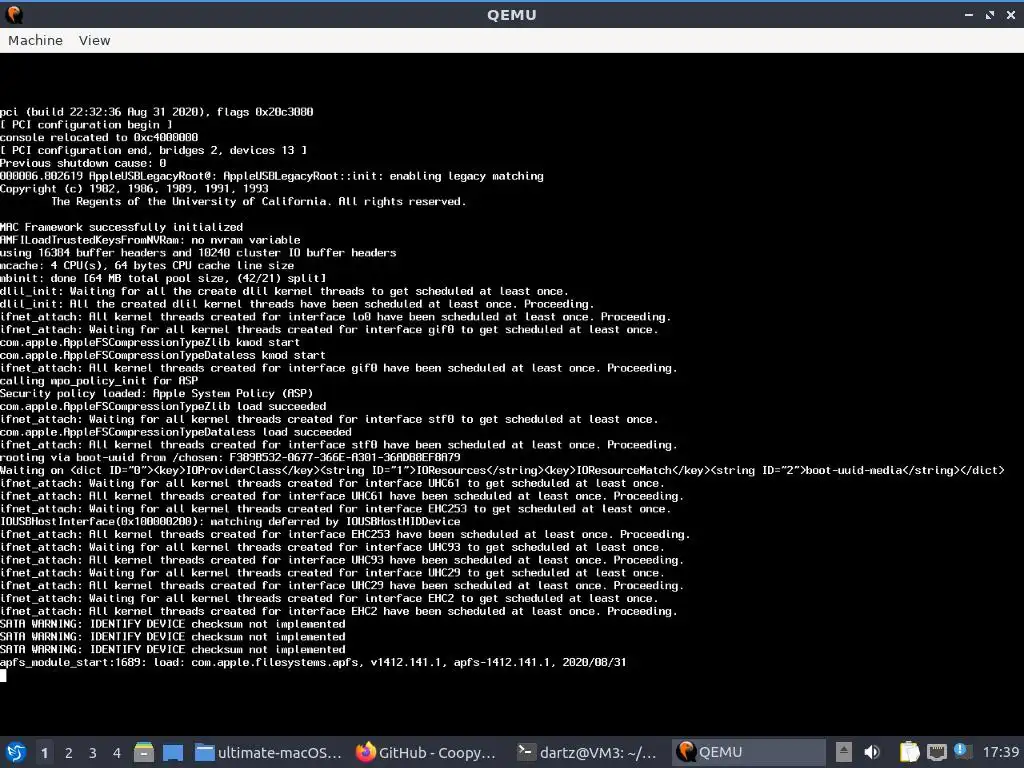Switch to dartz@VM3 terminal window
Viewport: 1024px width, 768px height.
[x=586, y=752]
